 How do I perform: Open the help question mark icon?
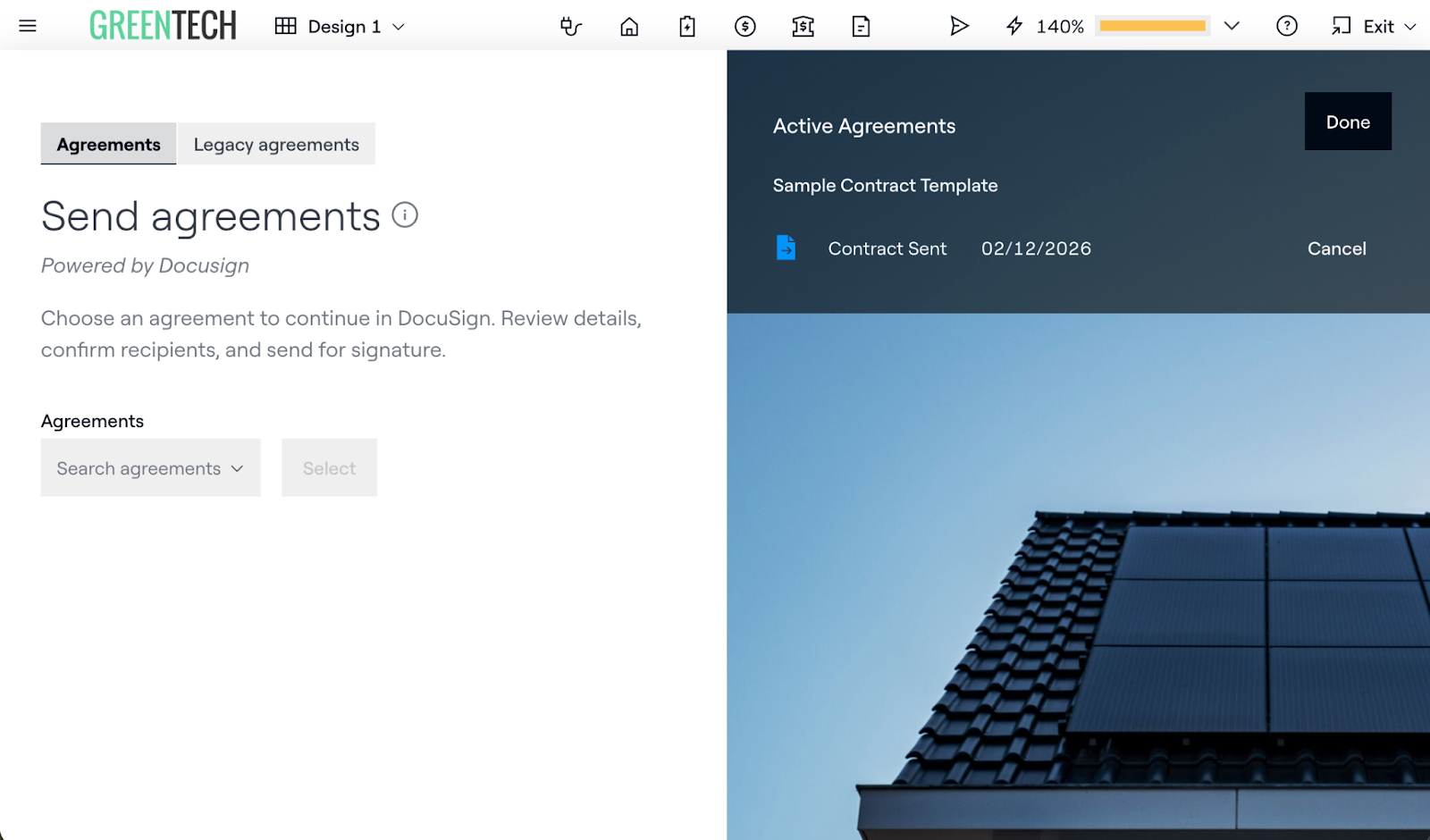1286,26
